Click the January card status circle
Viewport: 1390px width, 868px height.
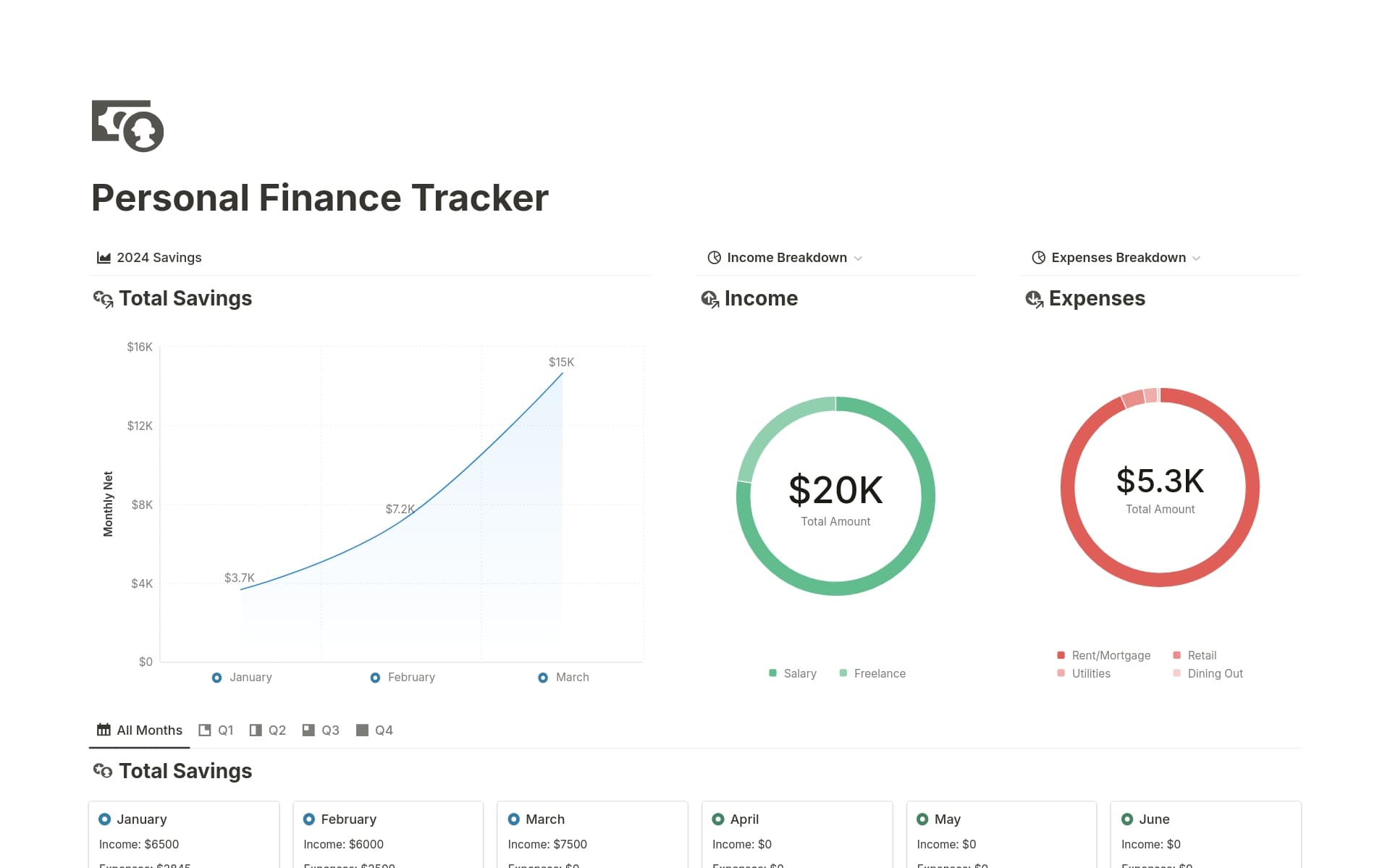(x=104, y=819)
